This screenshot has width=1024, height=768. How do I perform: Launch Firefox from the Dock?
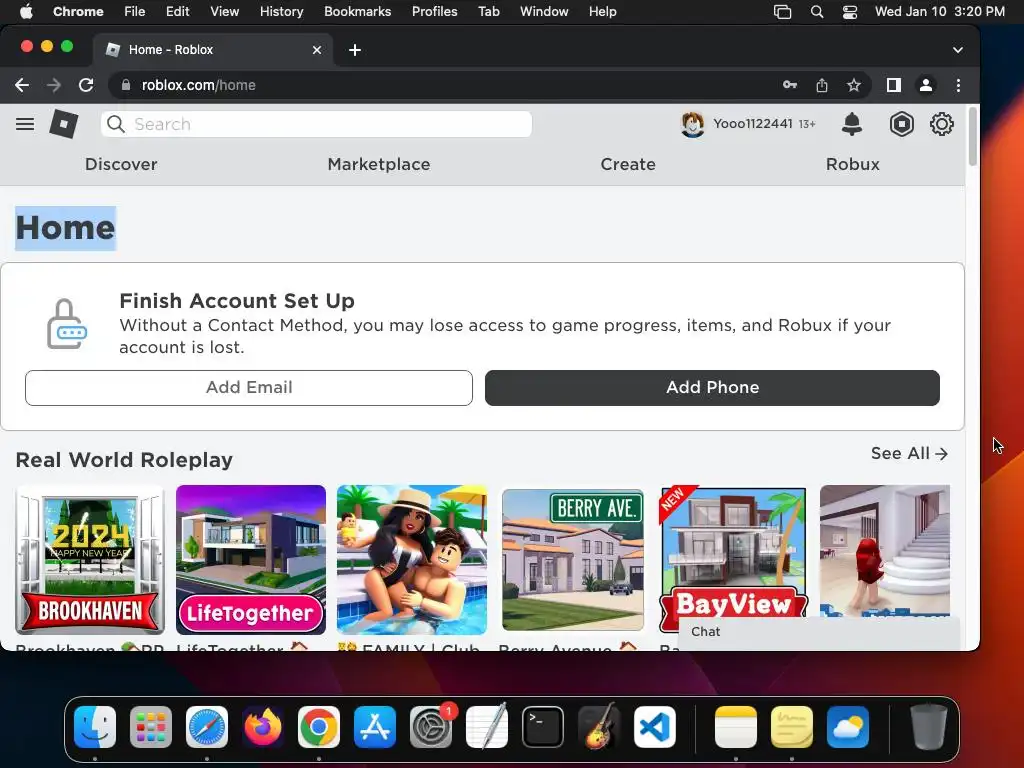click(263, 727)
